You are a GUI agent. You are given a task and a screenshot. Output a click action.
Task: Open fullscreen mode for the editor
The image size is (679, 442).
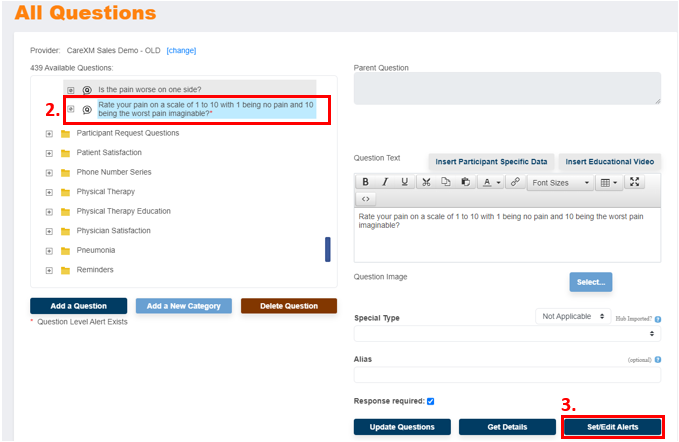(x=634, y=183)
